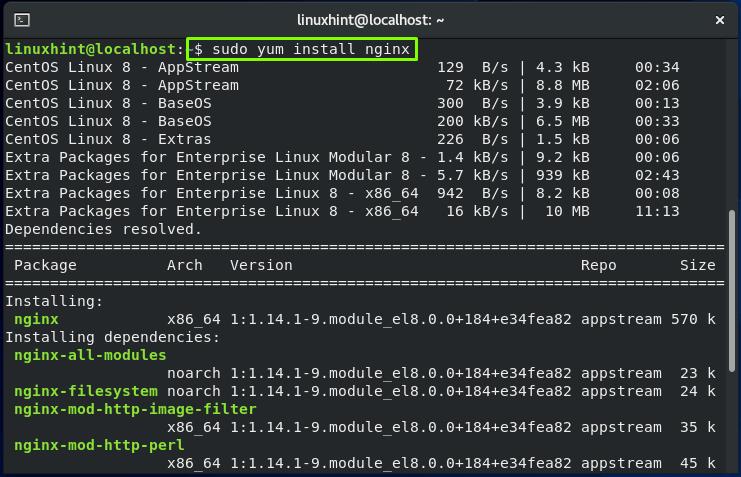
Task: Click the 'Arch' column header
Action: (x=185, y=265)
